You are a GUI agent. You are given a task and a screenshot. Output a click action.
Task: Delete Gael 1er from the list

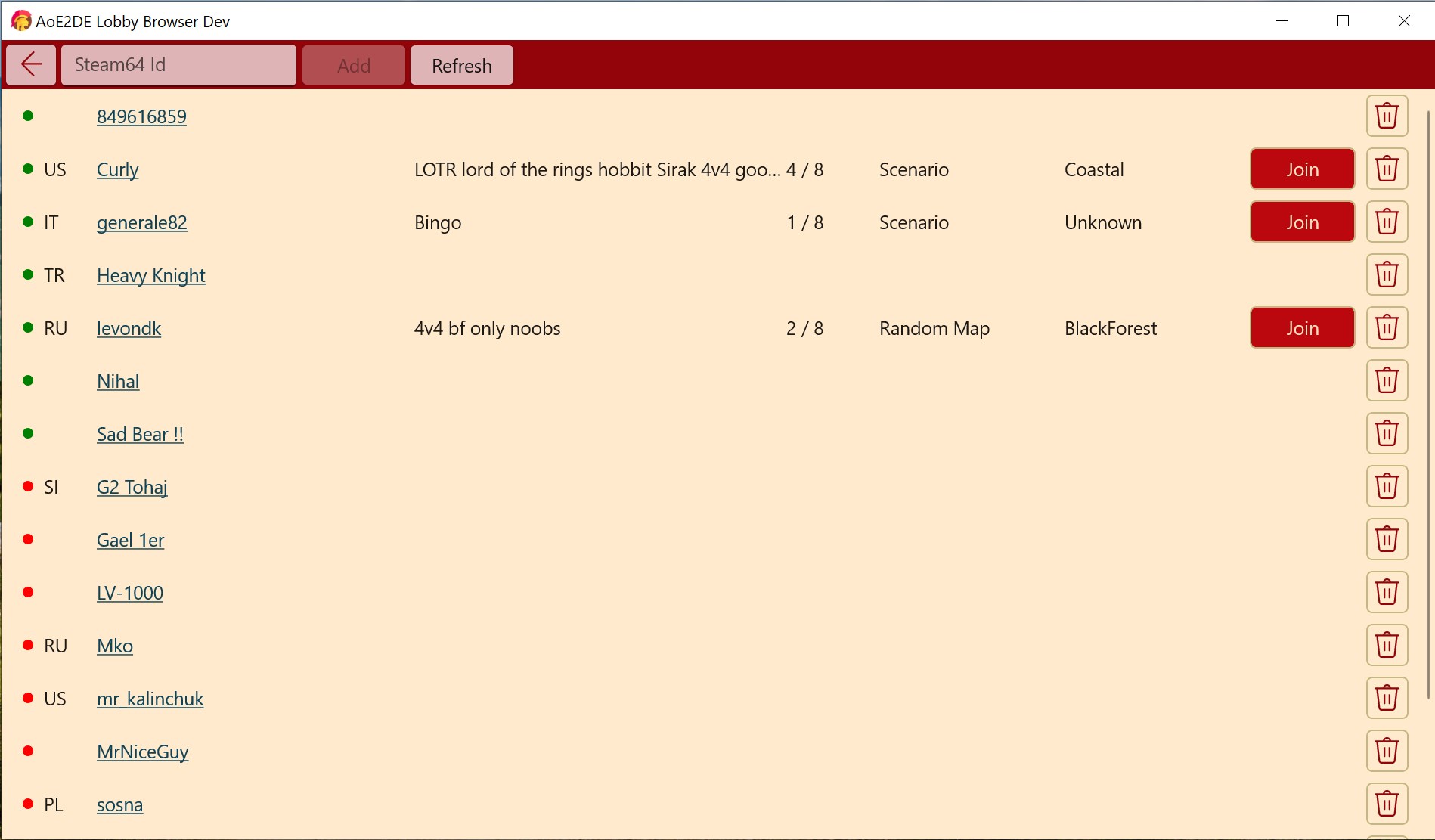(x=1387, y=539)
